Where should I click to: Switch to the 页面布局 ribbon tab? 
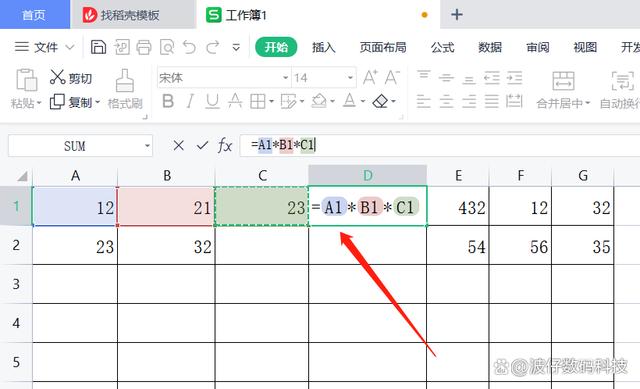[383, 47]
